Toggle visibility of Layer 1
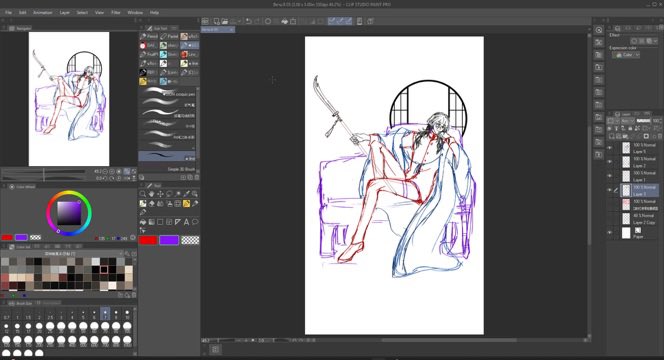The image size is (664, 360). (610, 176)
